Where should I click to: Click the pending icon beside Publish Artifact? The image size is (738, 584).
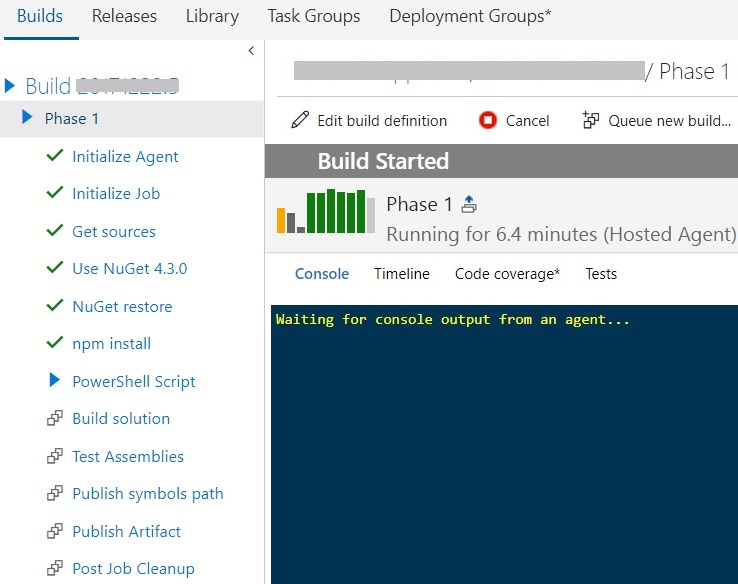(x=55, y=531)
